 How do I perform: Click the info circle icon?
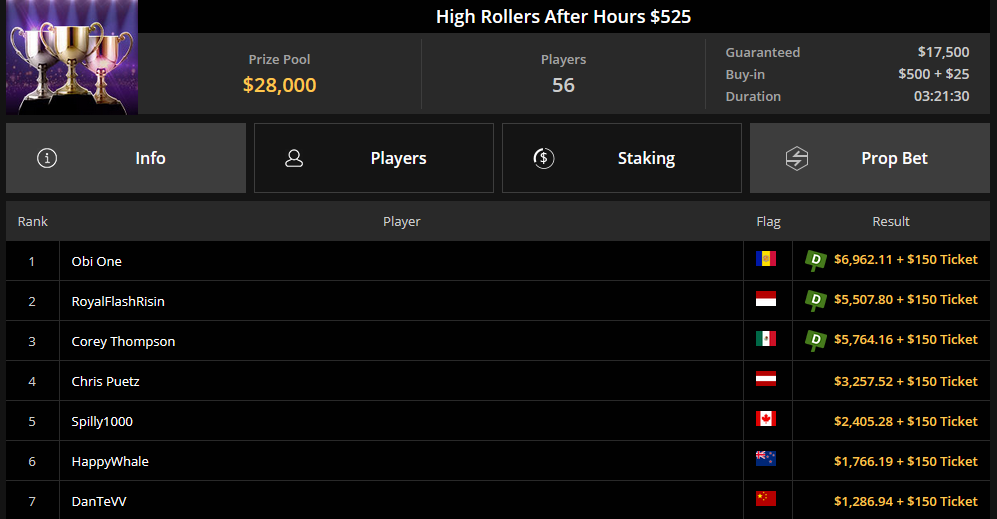click(x=47, y=158)
